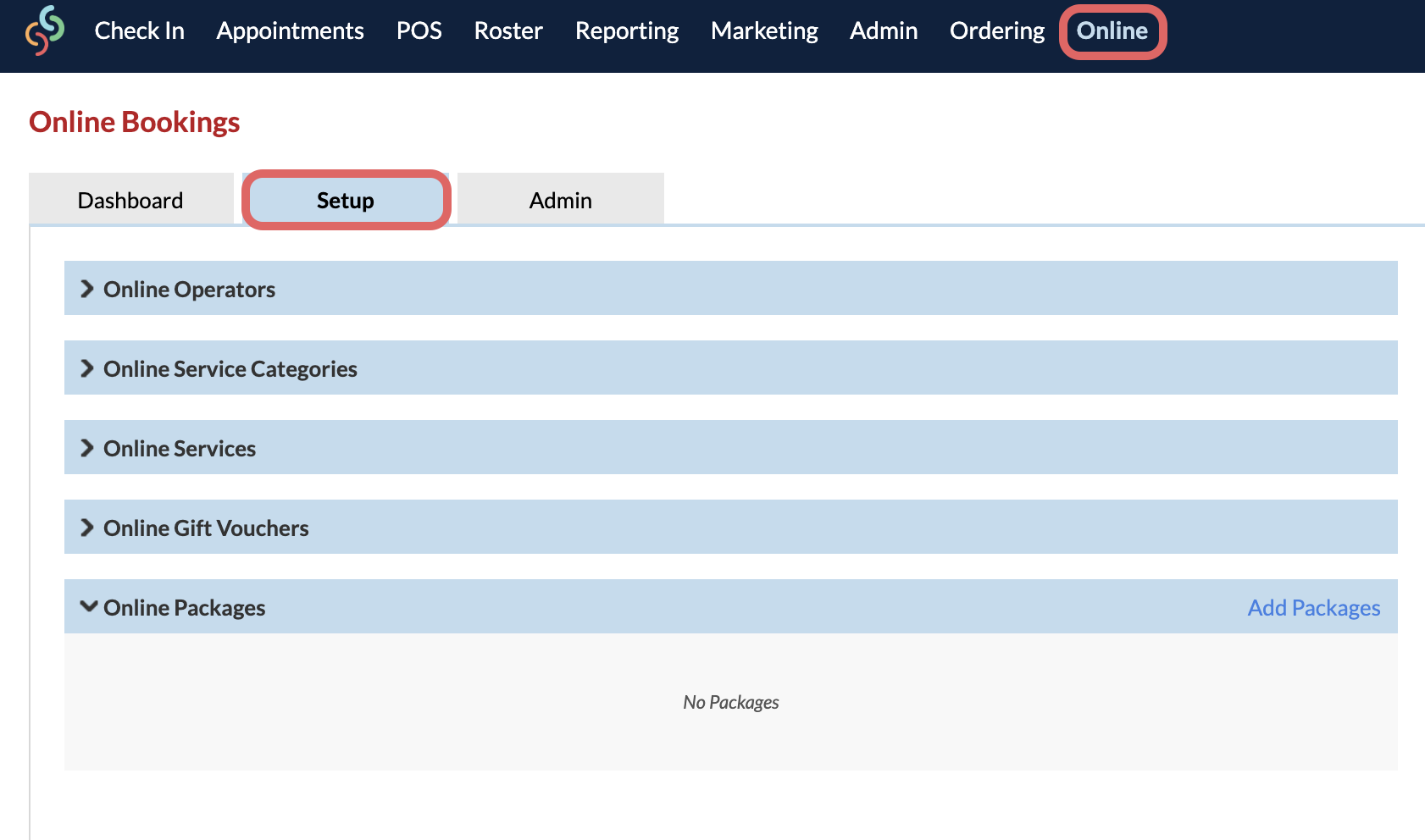Open the Check In menu
The width and height of the screenshot is (1425, 840).
click(x=140, y=31)
